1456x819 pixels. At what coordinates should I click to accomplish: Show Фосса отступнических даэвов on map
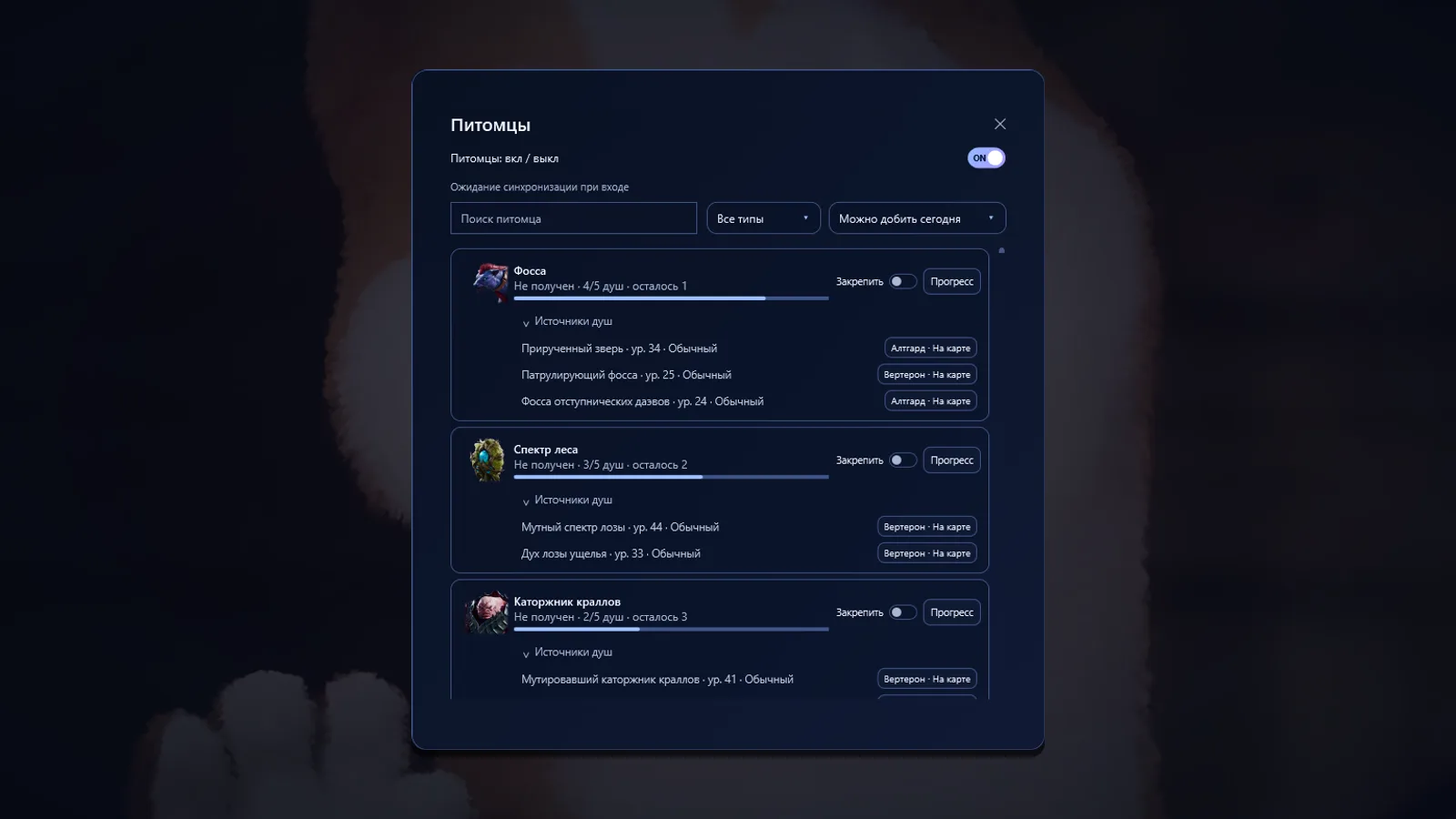tap(930, 400)
